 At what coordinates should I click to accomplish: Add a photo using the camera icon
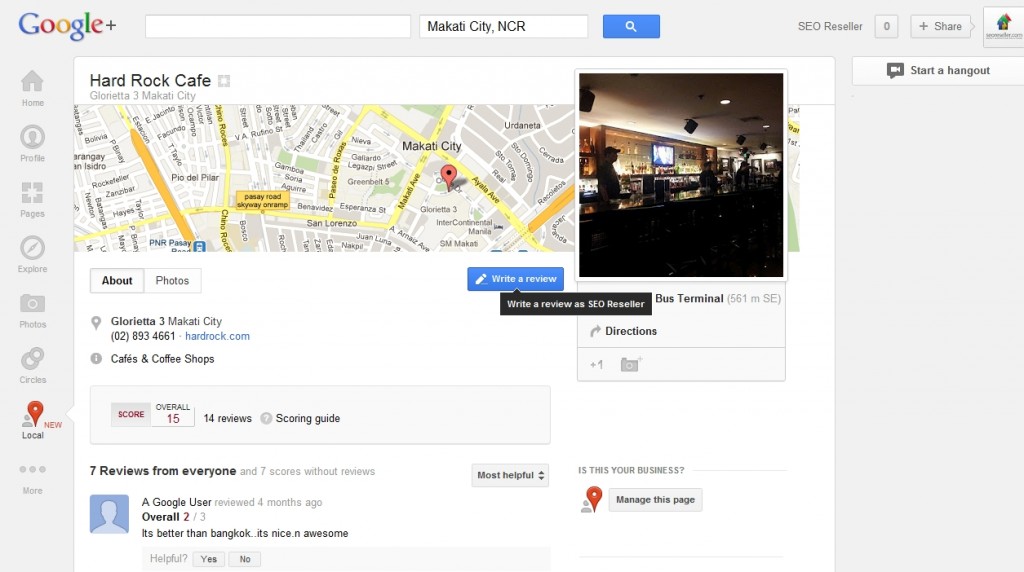click(630, 364)
